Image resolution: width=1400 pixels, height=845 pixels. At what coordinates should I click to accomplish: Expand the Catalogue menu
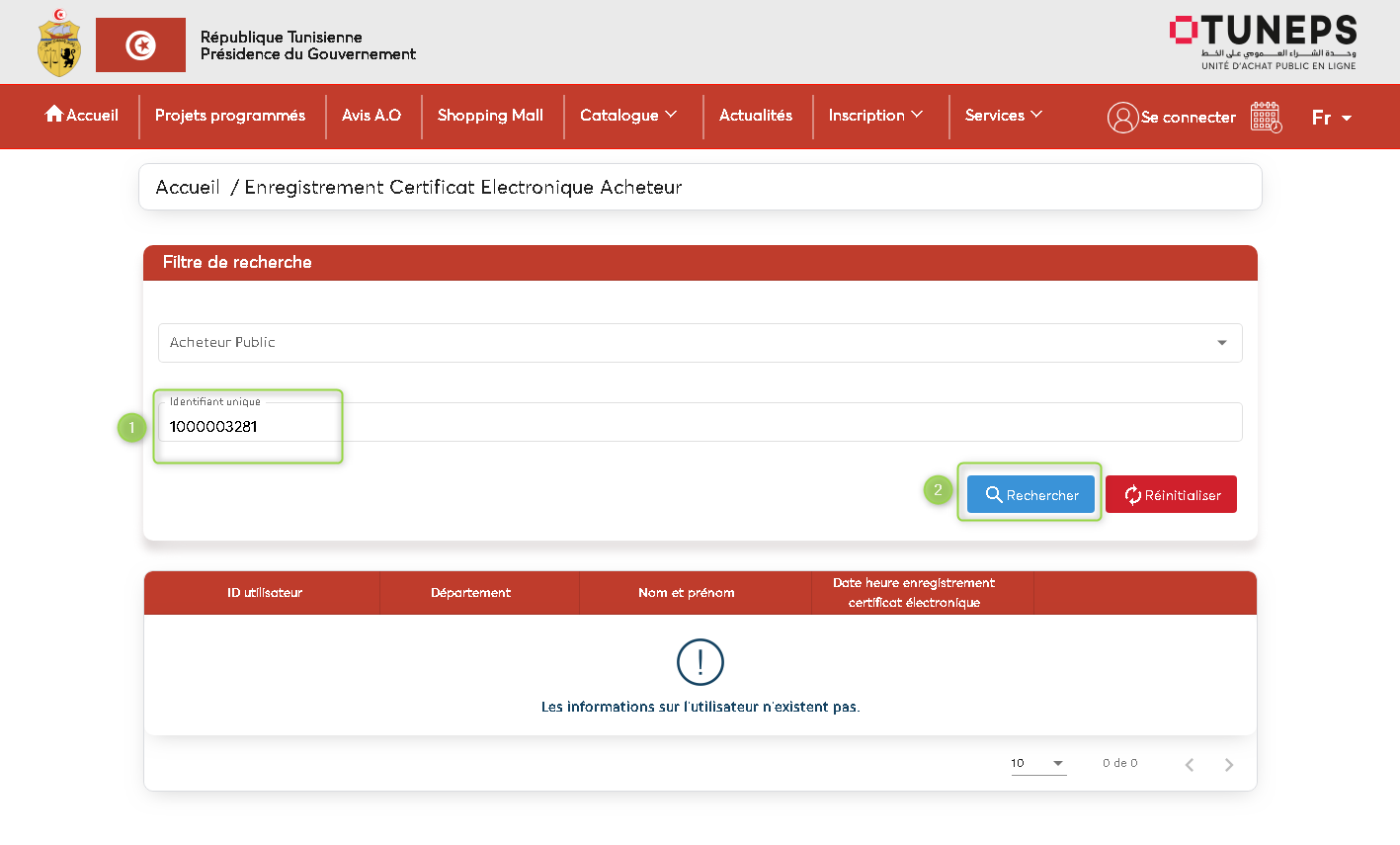tap(628, 116)
